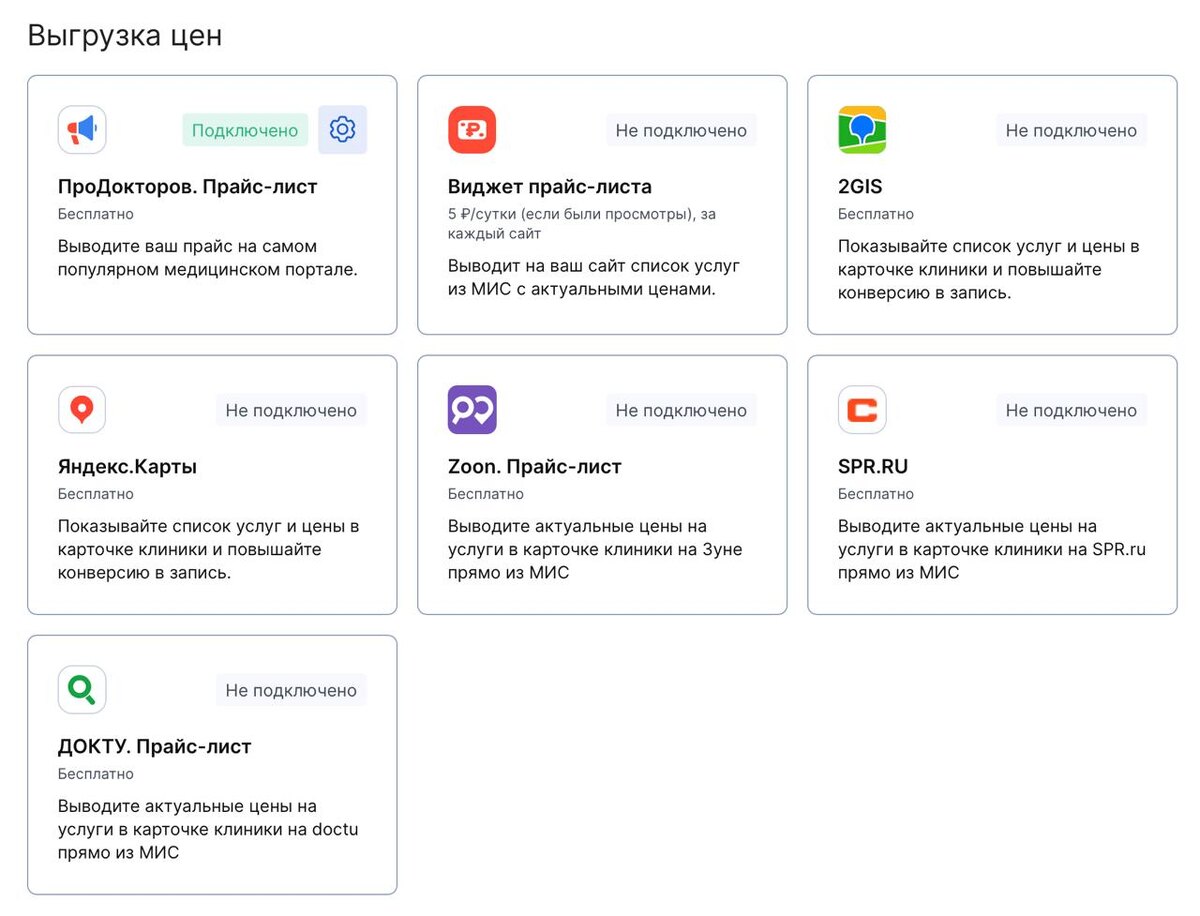Click description mentioning клиники на Зуне

pos(595,550)
